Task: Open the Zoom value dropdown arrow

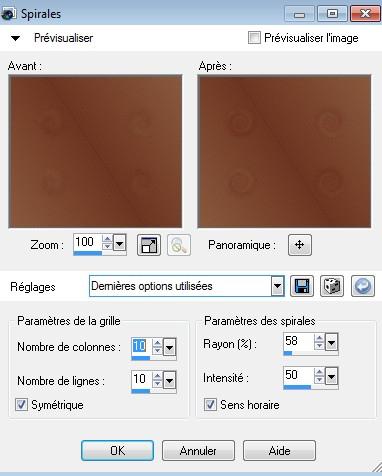Action: [x=119, y=243]
